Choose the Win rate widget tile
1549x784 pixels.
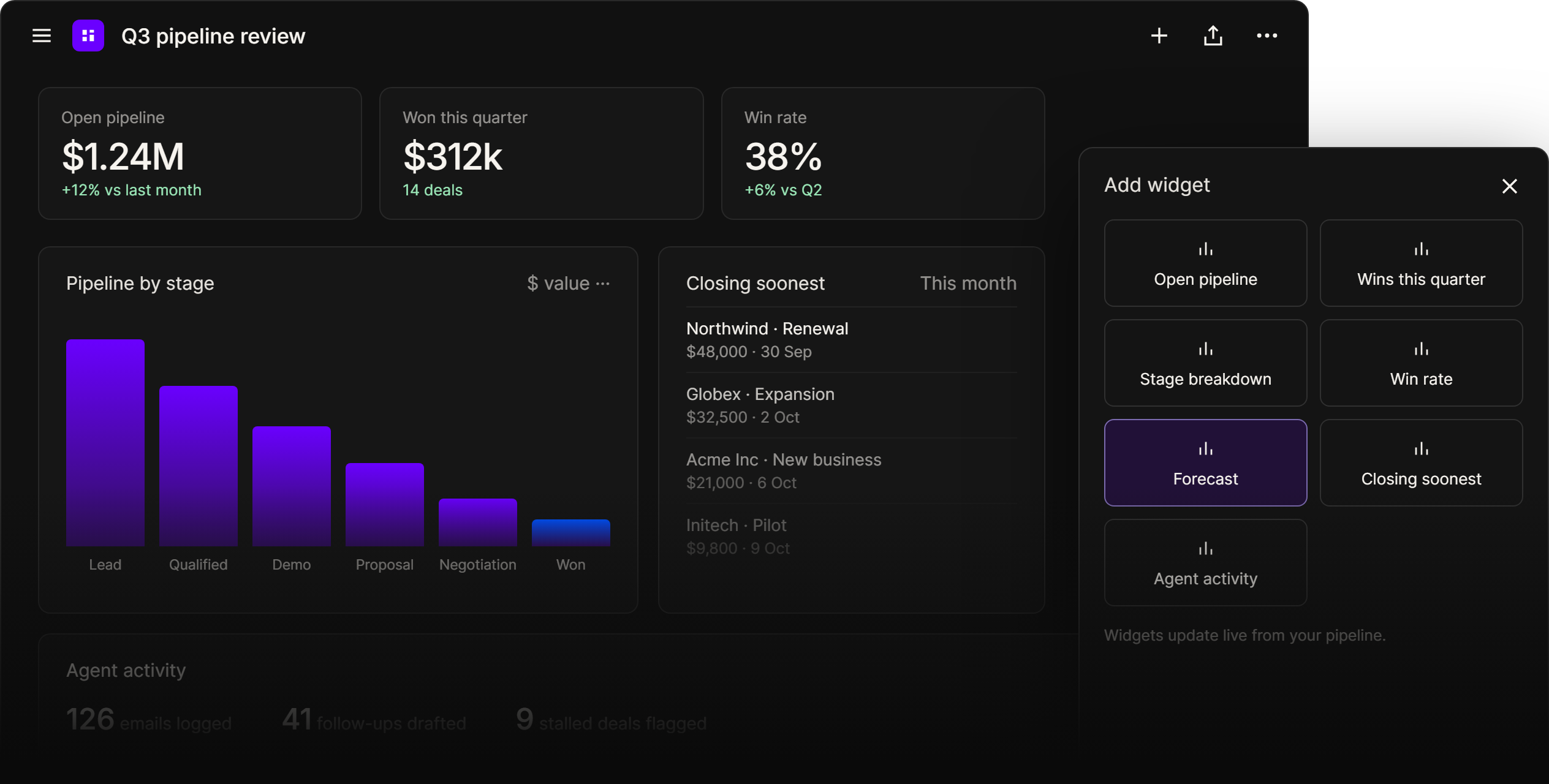[x=1421, y=363]
